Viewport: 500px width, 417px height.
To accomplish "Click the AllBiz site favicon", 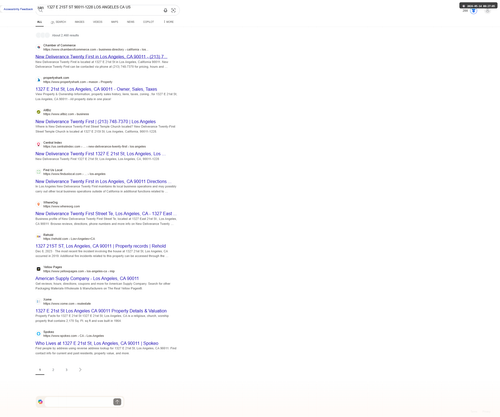I will (x=38, y=112).
